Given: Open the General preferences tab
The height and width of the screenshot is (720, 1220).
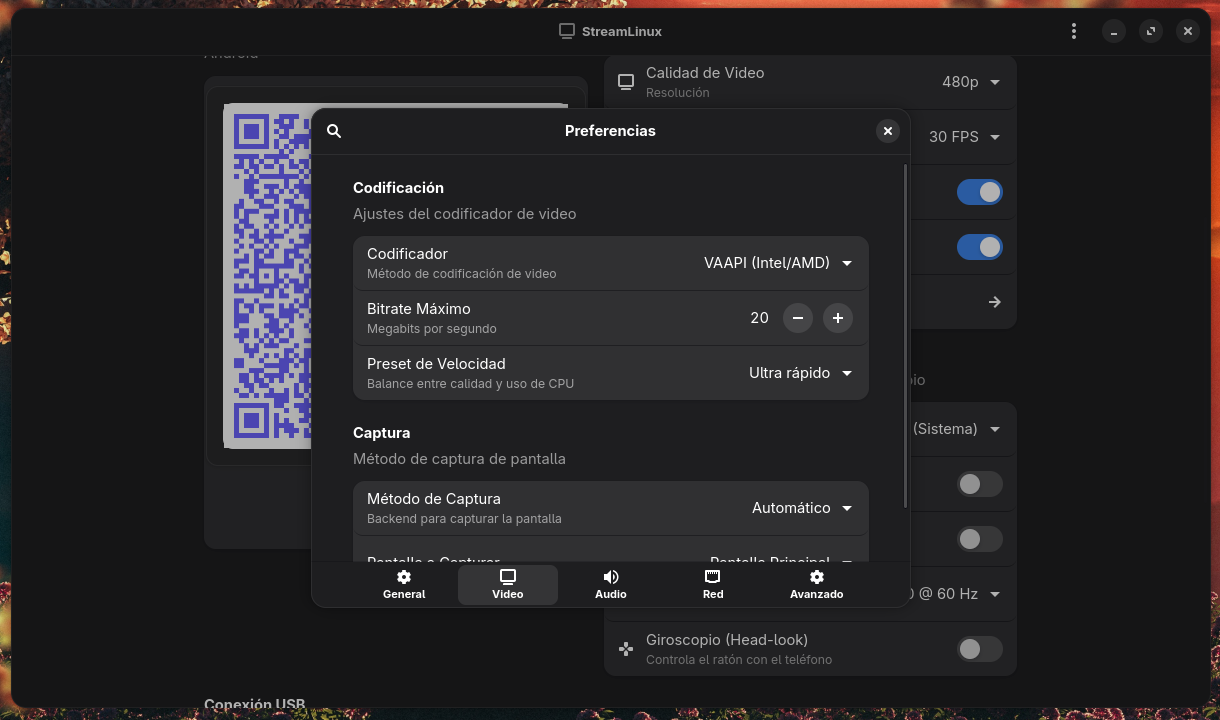Looking at the screenshot, I should [404, 585].
